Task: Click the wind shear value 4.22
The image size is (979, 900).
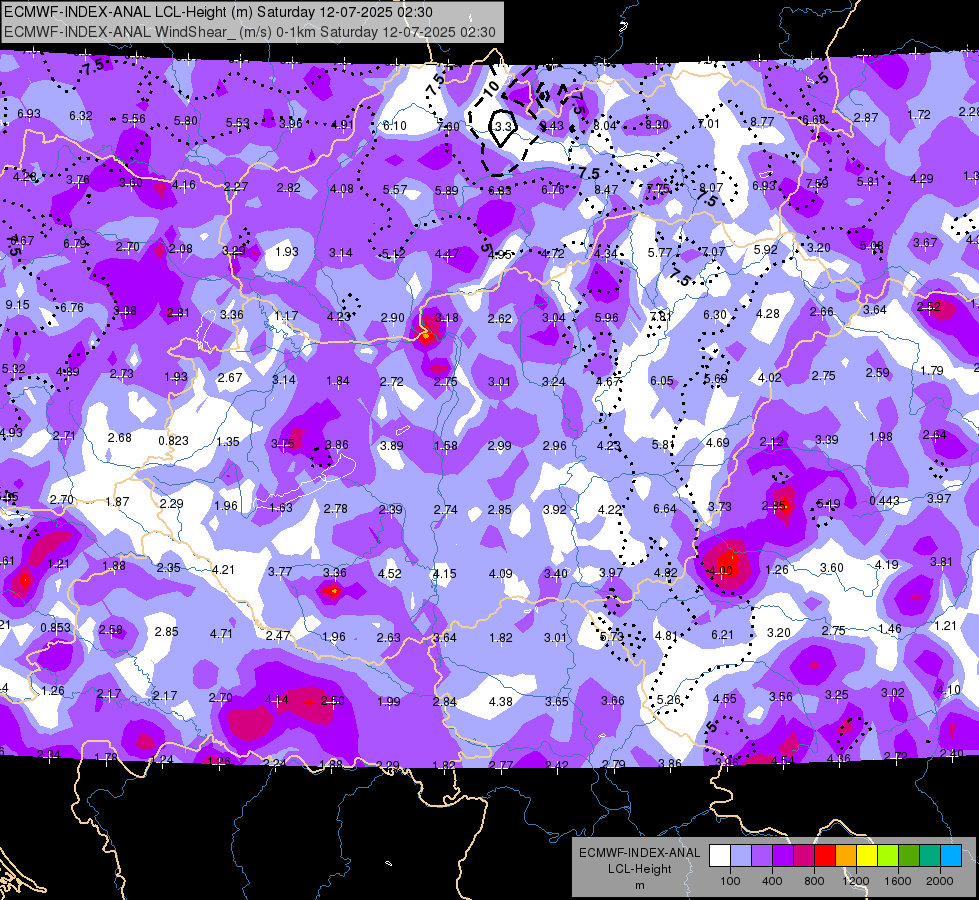Action: pos(609,510)
